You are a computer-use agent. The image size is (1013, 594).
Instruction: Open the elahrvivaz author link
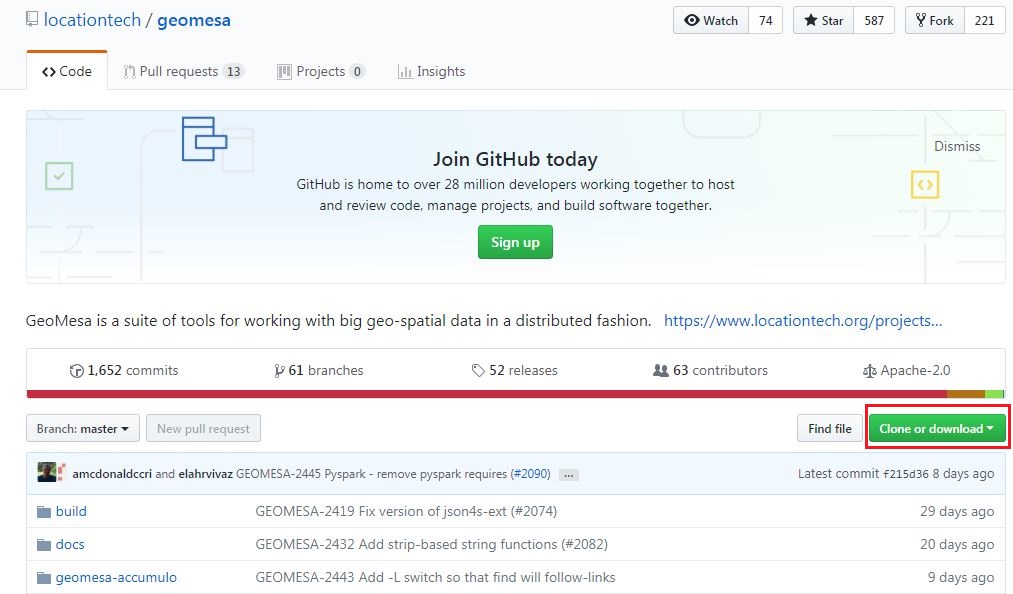click(x=205, y=474)
